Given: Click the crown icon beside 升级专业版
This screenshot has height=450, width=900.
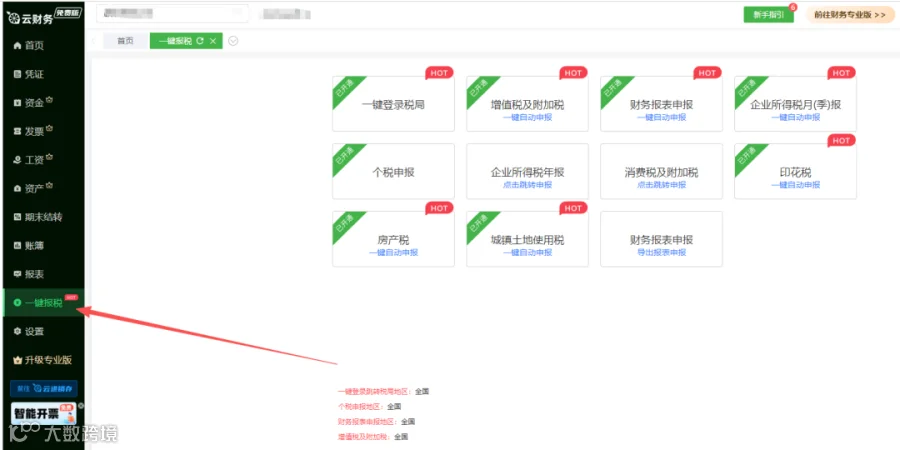Looking at the screenshot, I should pos(17,360).
